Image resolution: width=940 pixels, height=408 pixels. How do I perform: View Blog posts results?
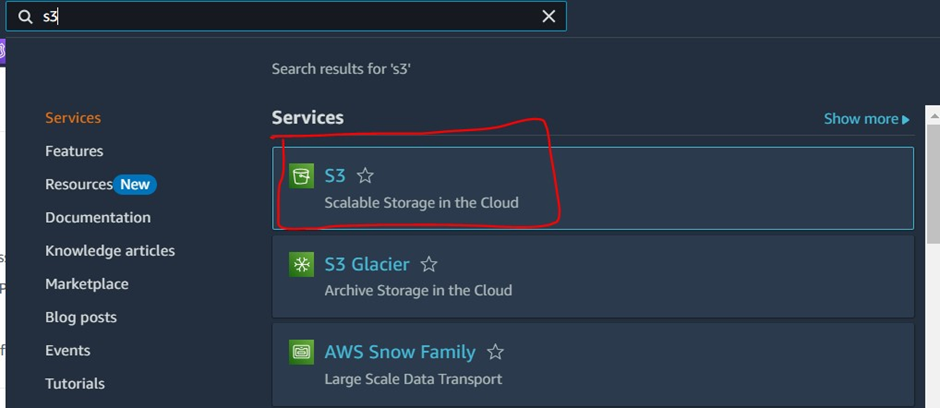pyautogui.click(x=81, y=317)
